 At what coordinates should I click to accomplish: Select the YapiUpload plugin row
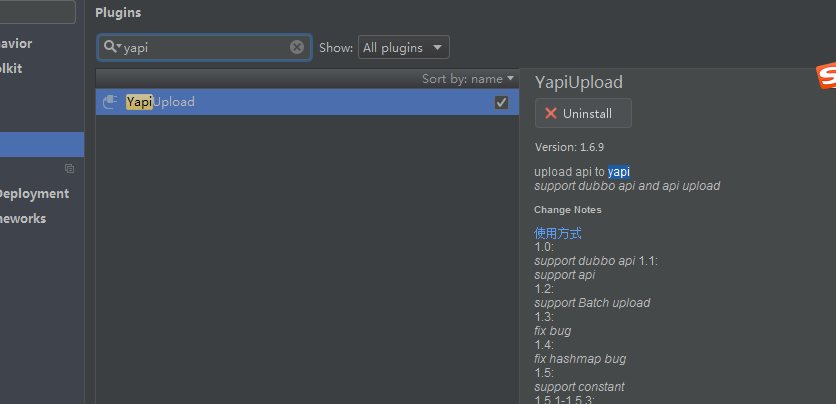[x=307, y=102]
